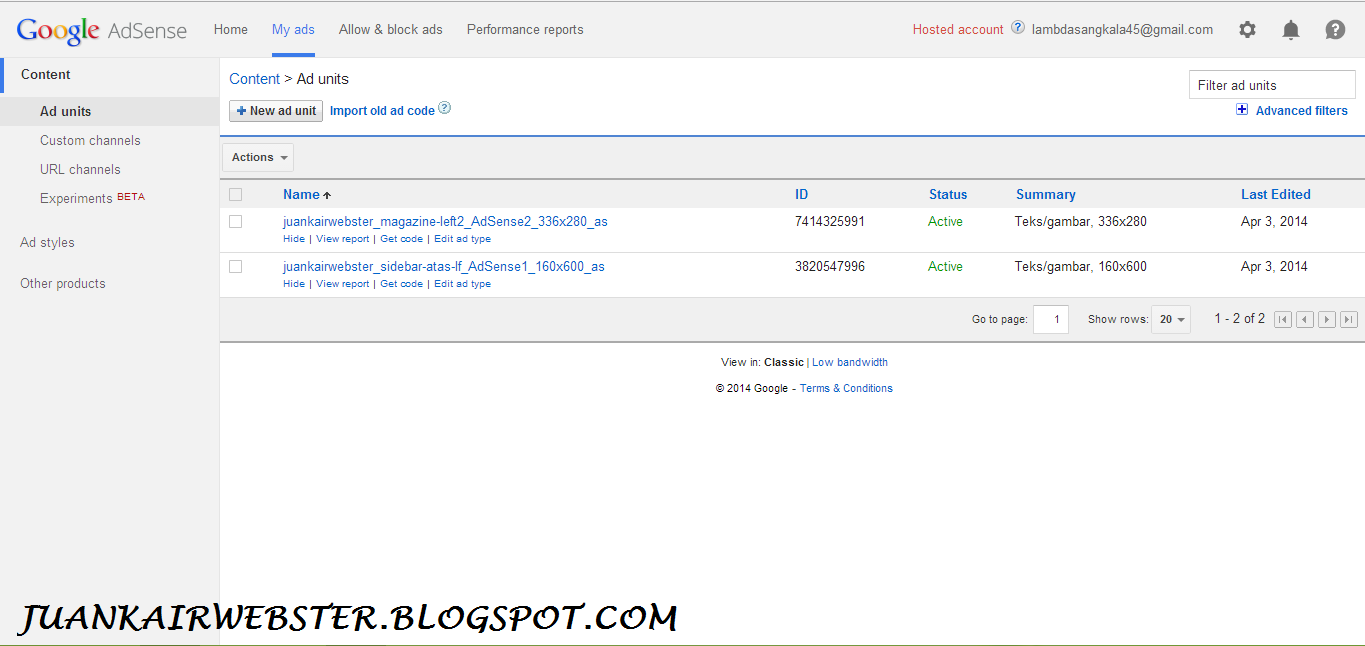
Task: Open the Home tab
Action: pyautogui.click(x=231, y=29)
